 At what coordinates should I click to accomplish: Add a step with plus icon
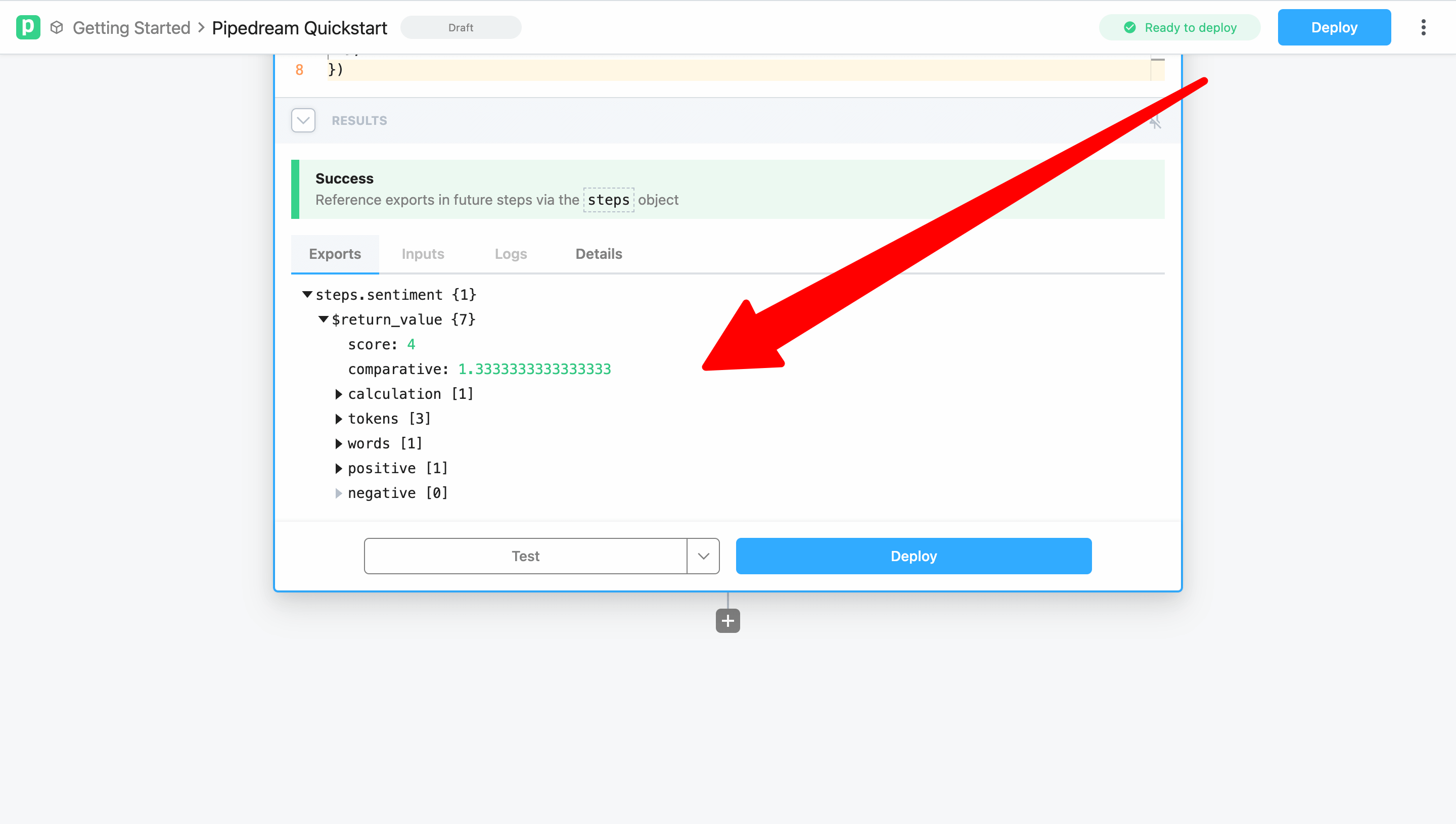pos(727,621)
